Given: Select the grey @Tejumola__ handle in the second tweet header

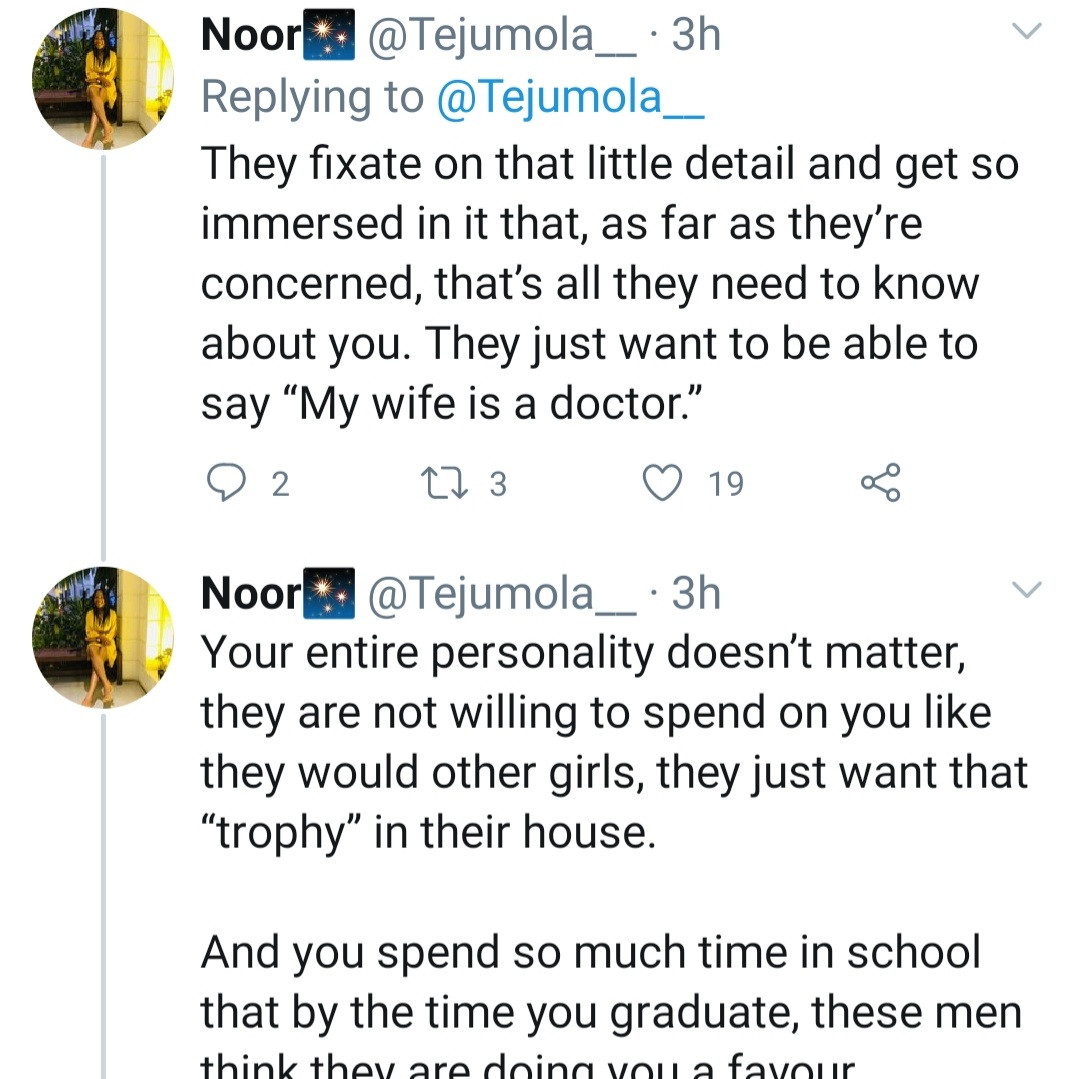Looking at the screenshot, I should (501, 594).
